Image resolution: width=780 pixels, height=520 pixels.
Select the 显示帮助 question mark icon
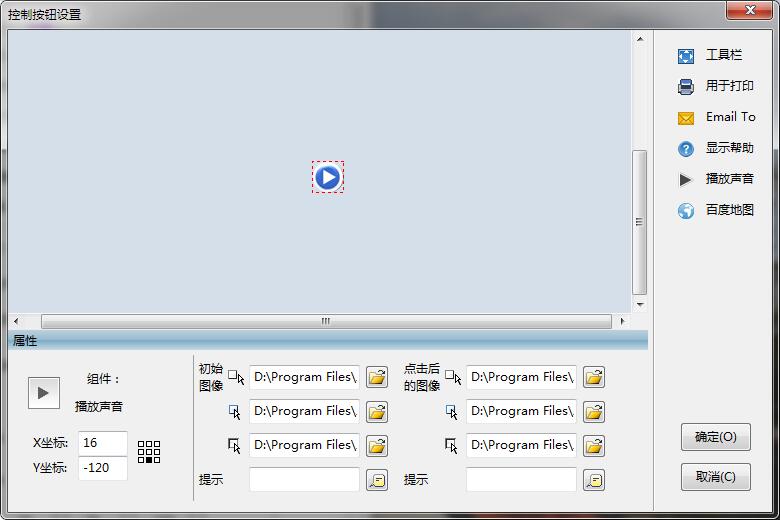pyautogui.click(x=685, y=149)
